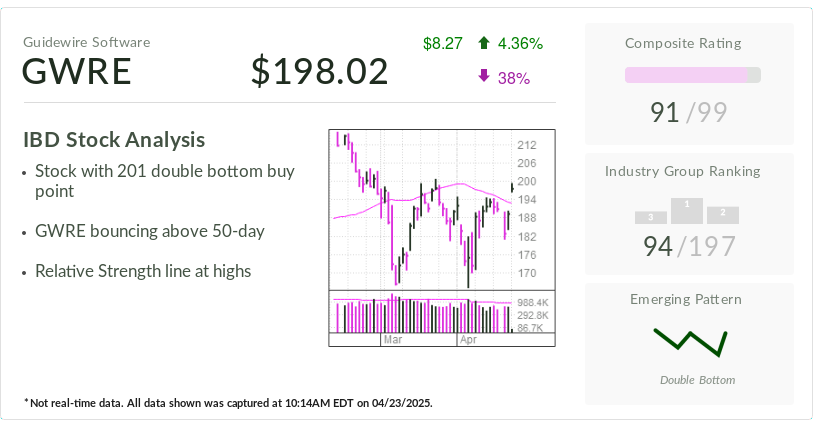
Task: Click the industry ranking podium icon
Action: 687,211
